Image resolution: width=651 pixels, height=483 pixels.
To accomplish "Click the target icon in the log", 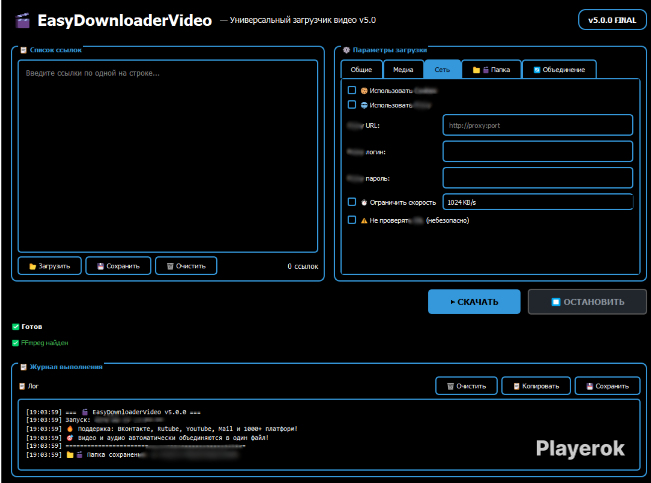I will click(70, 438).
